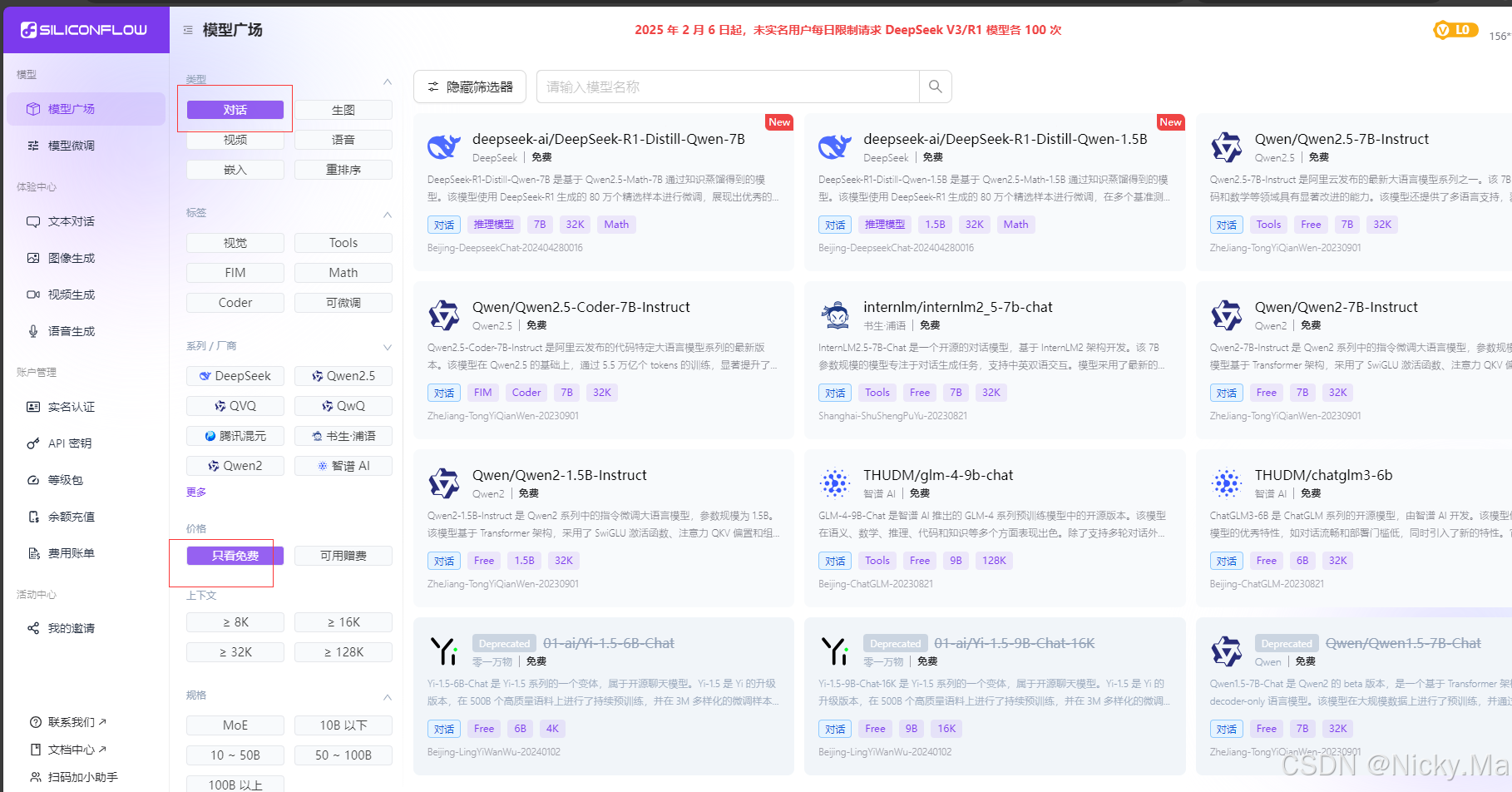Expand the 系列/厂商 section chevron
The height and width of the screenshot is (792, 1512).
387,347
